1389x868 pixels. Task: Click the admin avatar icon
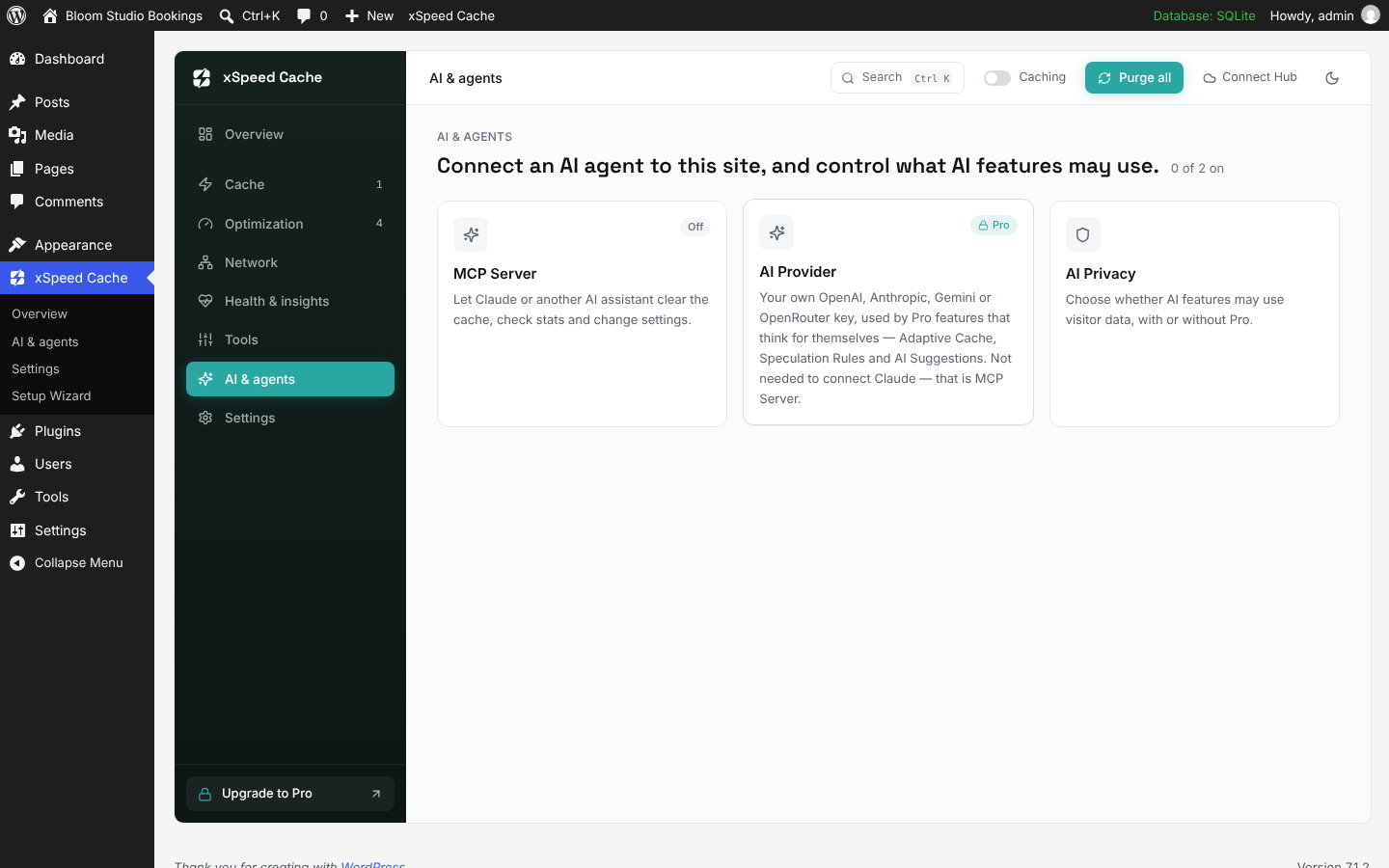pyautogui.click(x=1371, y=15)
